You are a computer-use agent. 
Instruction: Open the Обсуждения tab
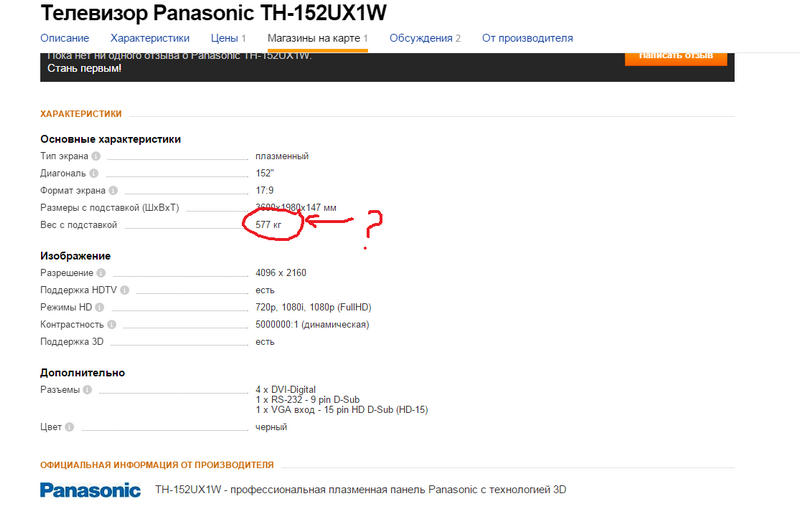click(x=425, y=38)
